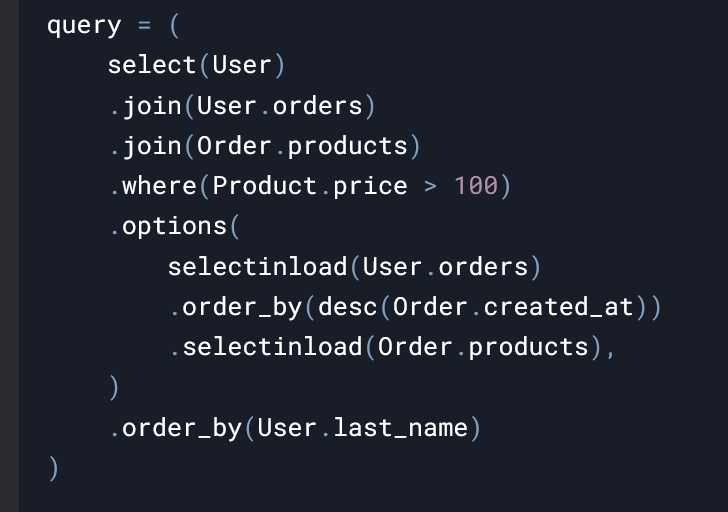
Task: Click the final closing parenthesis of query
Action: [54, 468]
